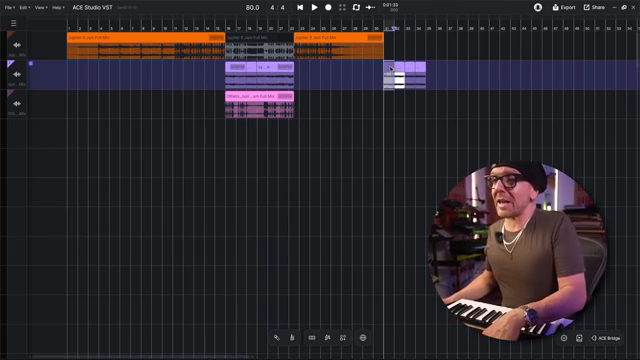Click the four-dot grid icon in transport
The width and height of the screenshot is (640, 360).
(342, 7)
